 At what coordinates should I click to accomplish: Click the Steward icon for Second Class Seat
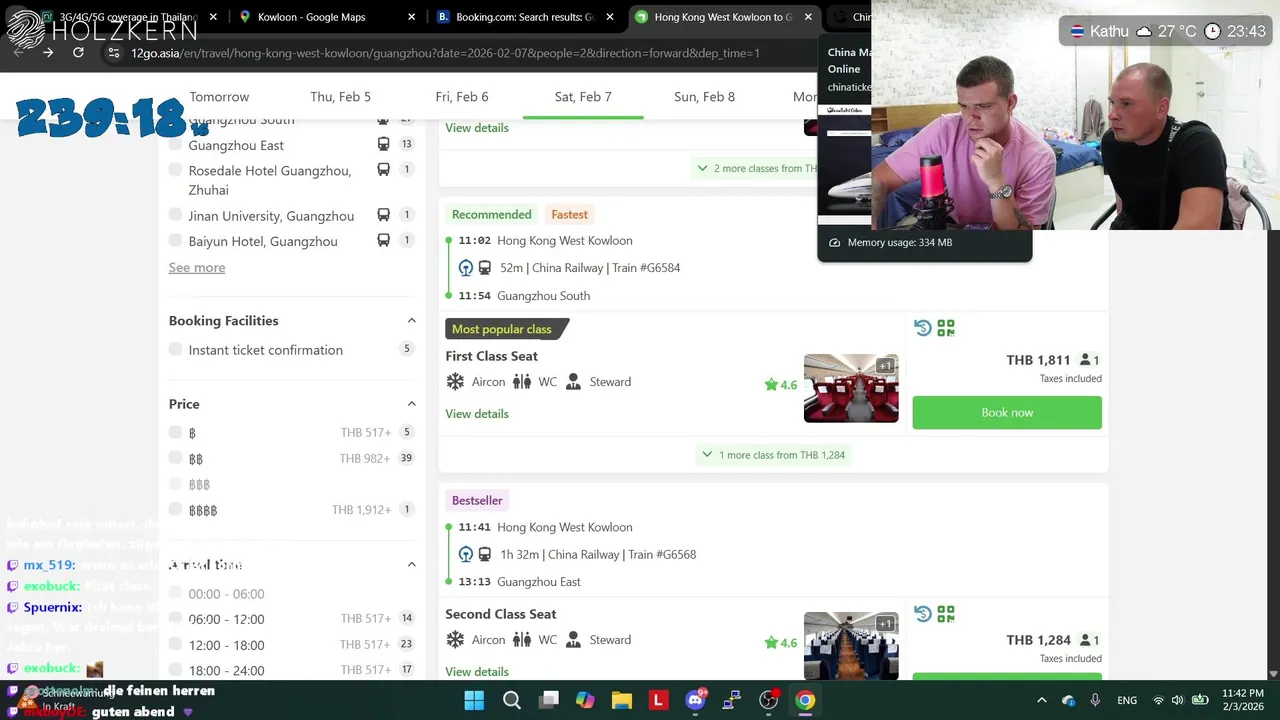click(x=573, y=640)
